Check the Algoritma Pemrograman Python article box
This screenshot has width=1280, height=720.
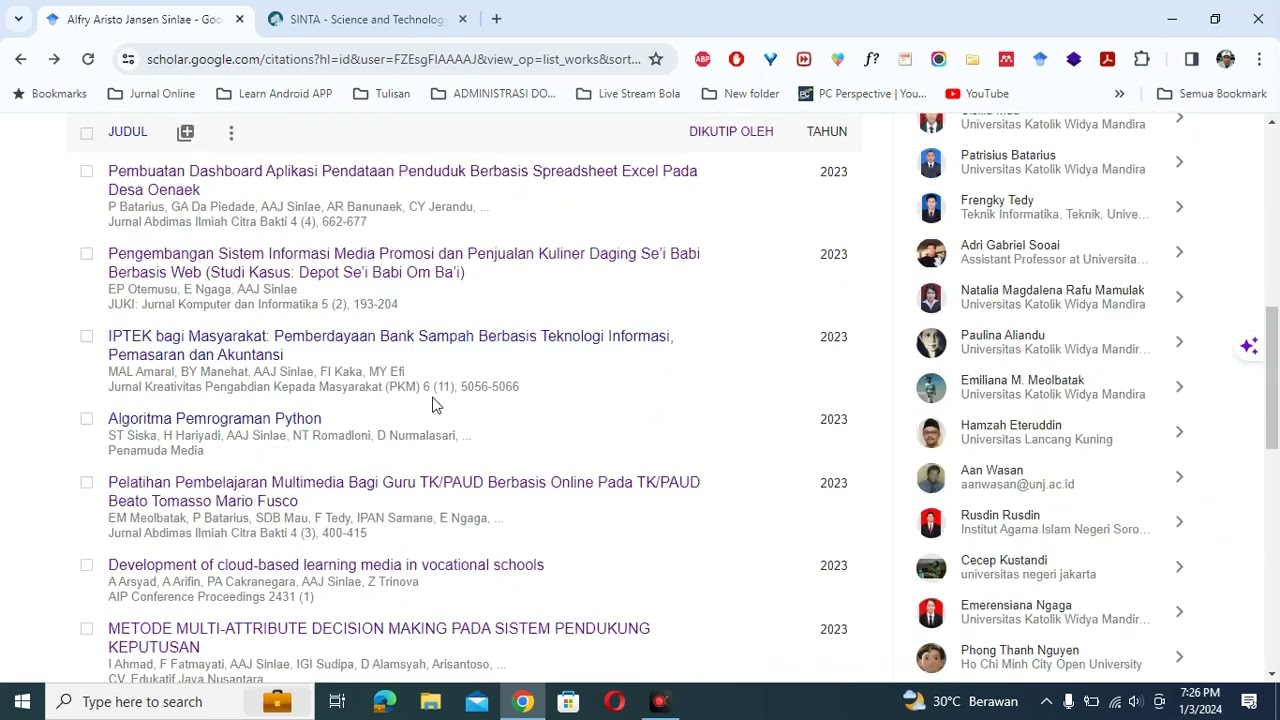[86, 419]
